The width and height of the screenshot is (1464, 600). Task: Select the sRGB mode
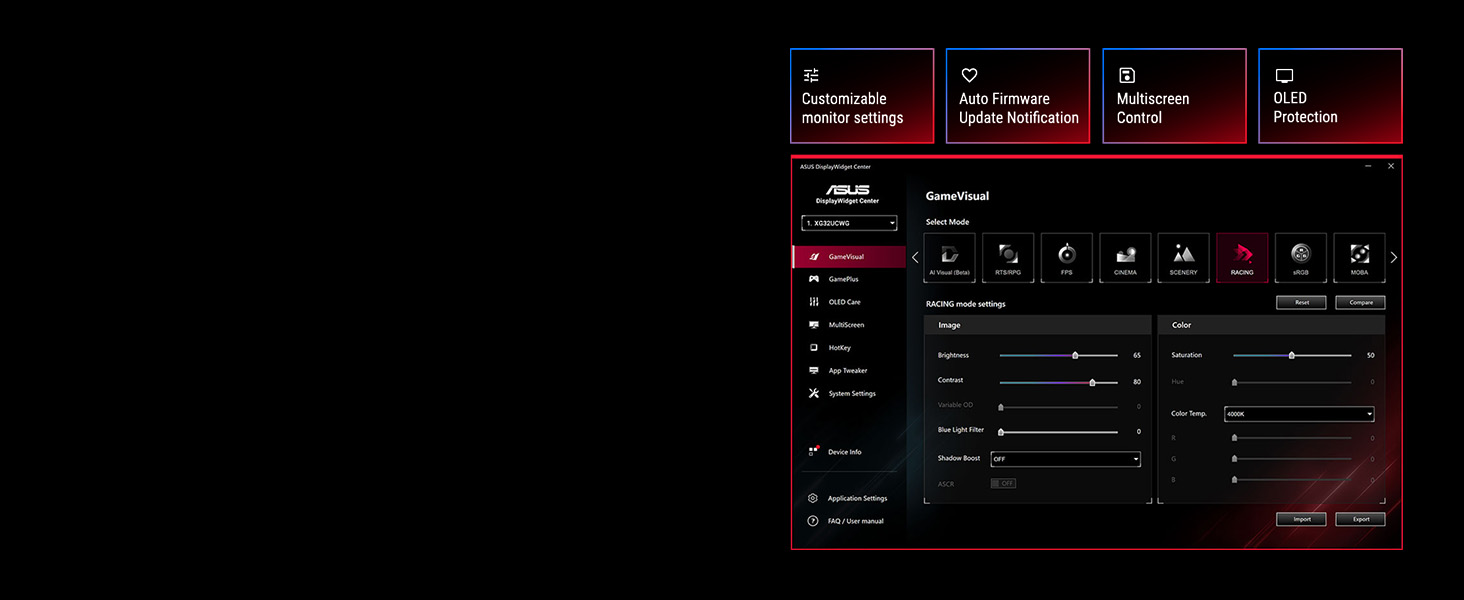(1300, 257)
